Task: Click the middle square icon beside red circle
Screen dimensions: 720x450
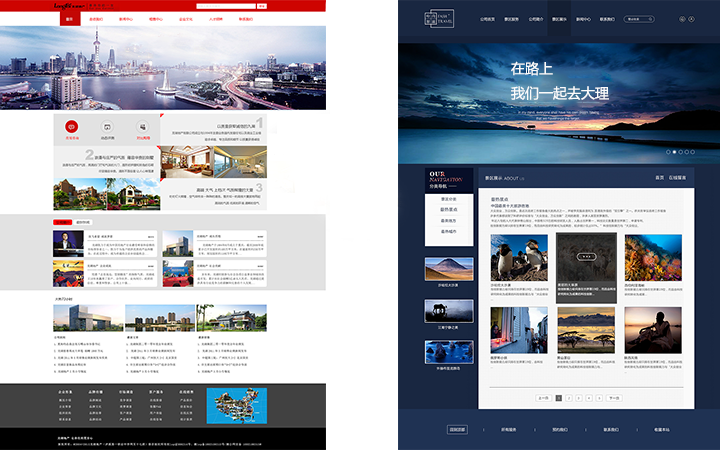Action: click(107, 127)
